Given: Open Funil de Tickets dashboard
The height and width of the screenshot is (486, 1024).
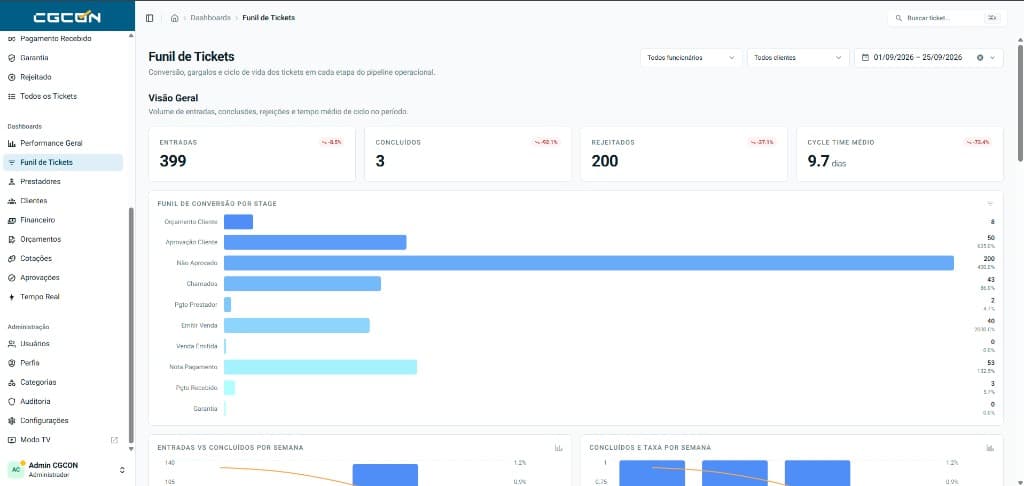Looking at the screenshot, I should [63, 163].
